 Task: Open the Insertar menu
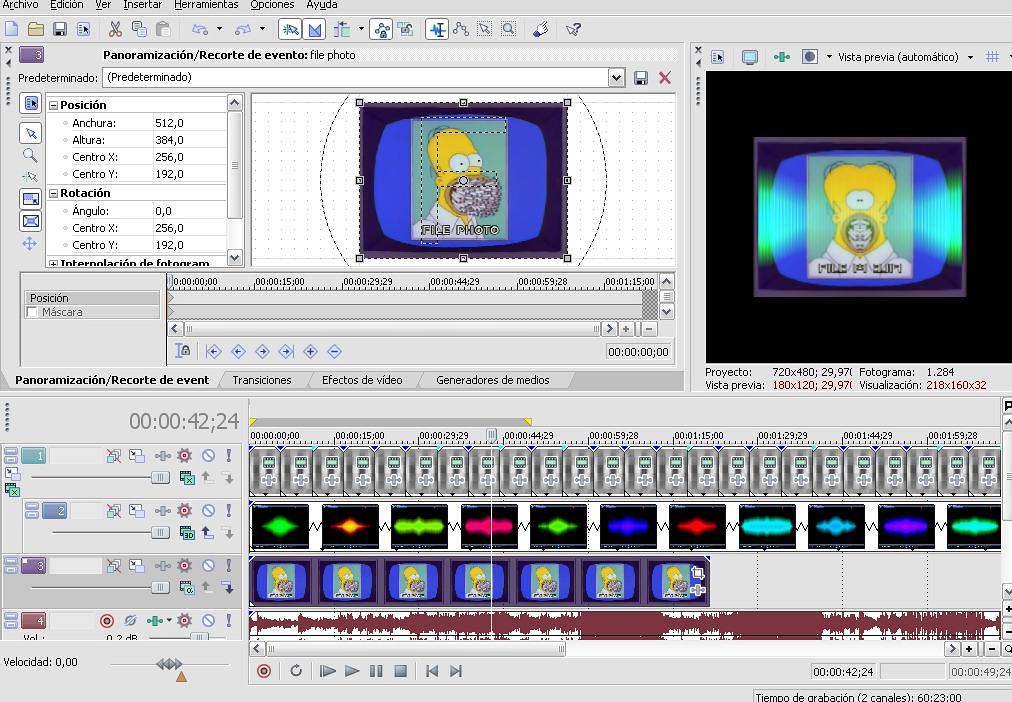pyautogui.click(x=142, y=5)
